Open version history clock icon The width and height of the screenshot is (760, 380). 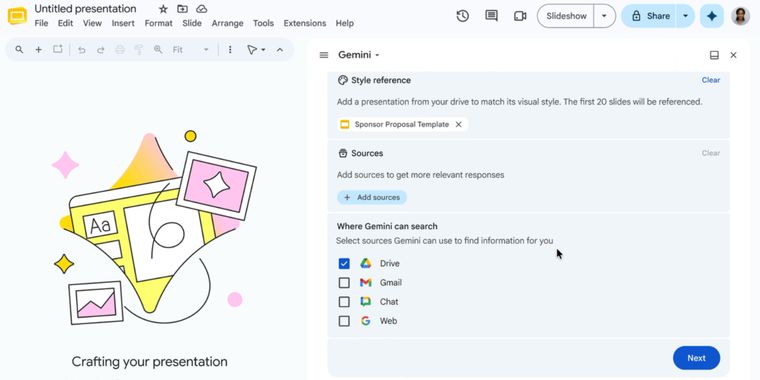click(462, 16)
